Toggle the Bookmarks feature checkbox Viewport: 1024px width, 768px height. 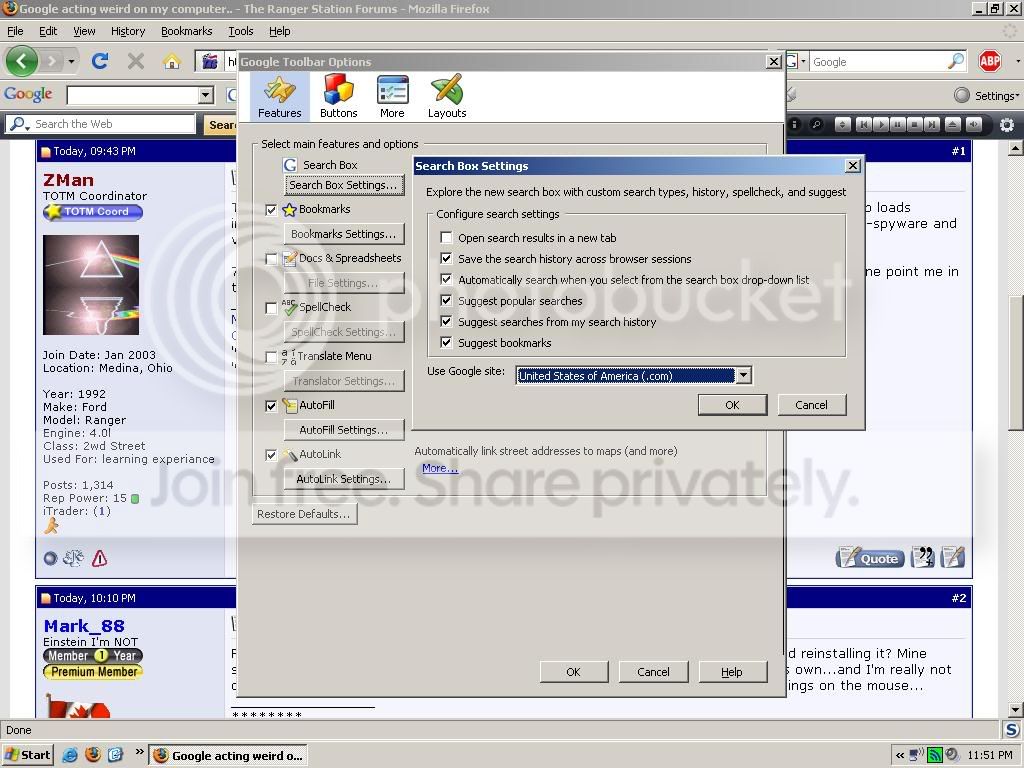coord(271,210)
